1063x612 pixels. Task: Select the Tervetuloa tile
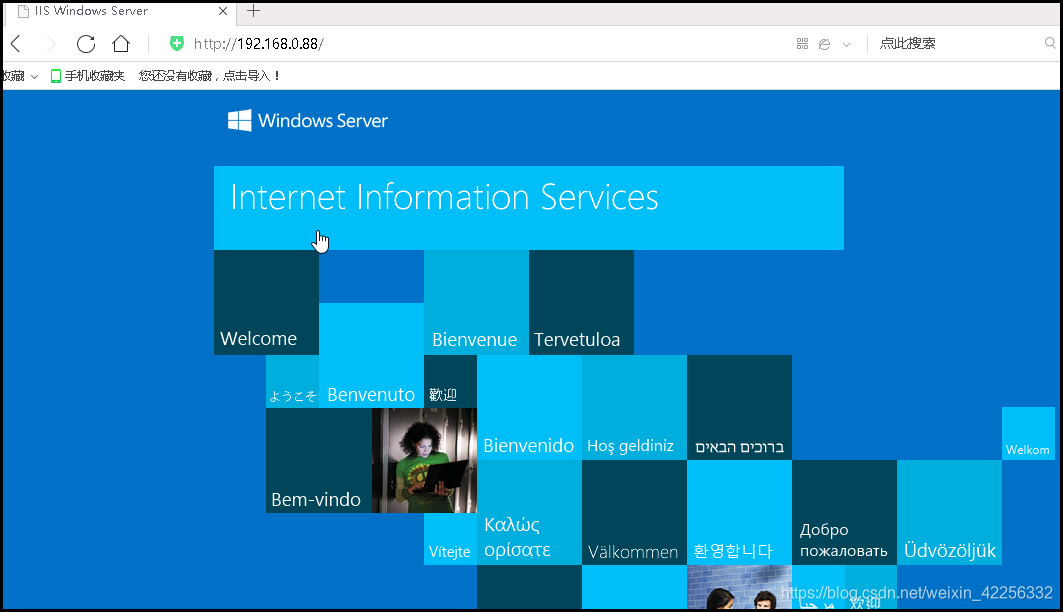pos(582,302)
